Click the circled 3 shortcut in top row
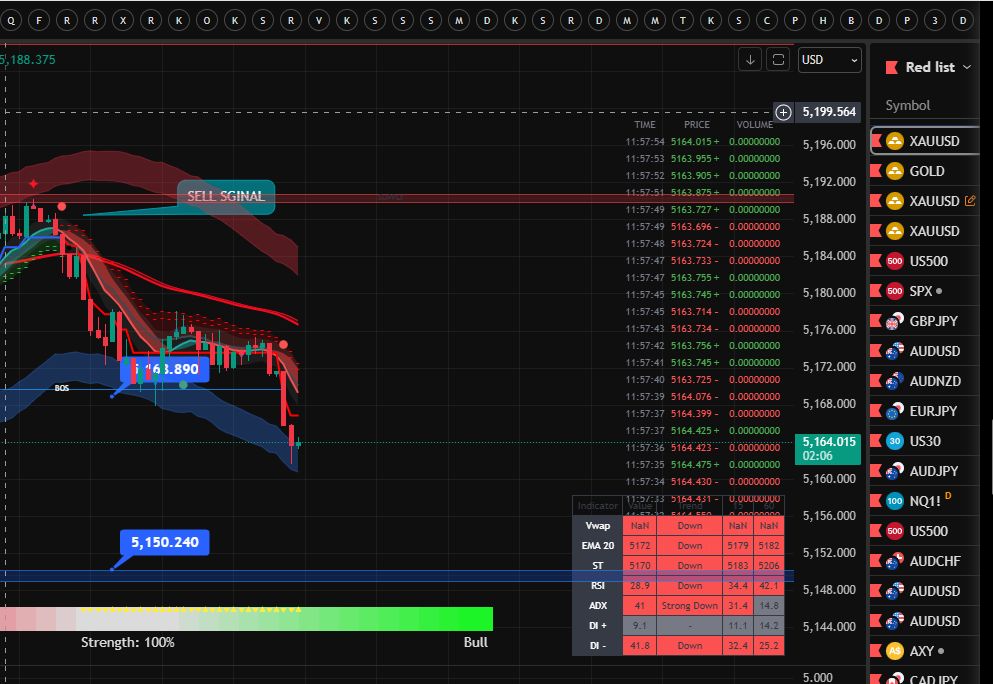 [x=934, y=20]
